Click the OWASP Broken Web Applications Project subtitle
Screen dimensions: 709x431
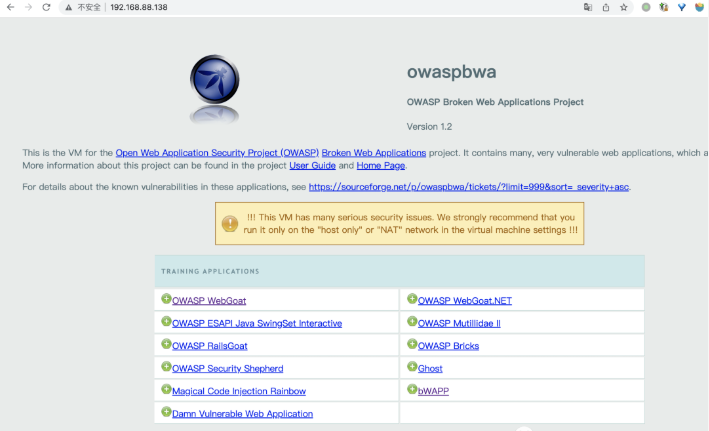click(x=495, y=102)
